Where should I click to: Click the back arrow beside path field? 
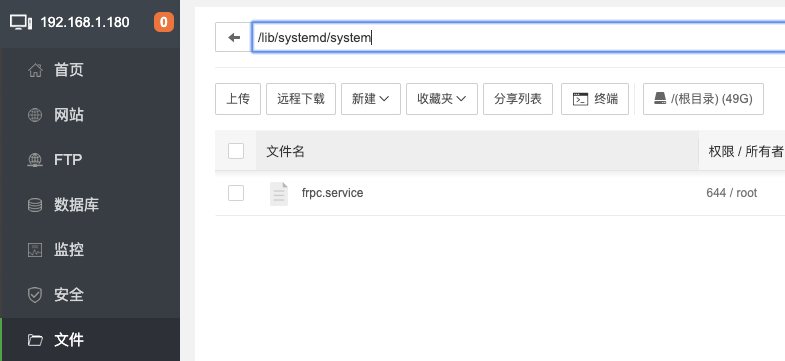click(234, 37)
